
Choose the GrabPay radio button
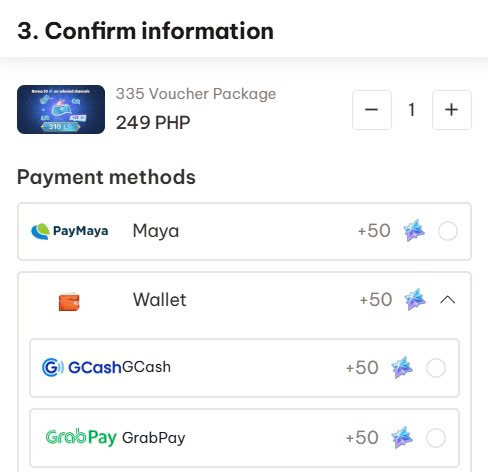coord(436,438)
